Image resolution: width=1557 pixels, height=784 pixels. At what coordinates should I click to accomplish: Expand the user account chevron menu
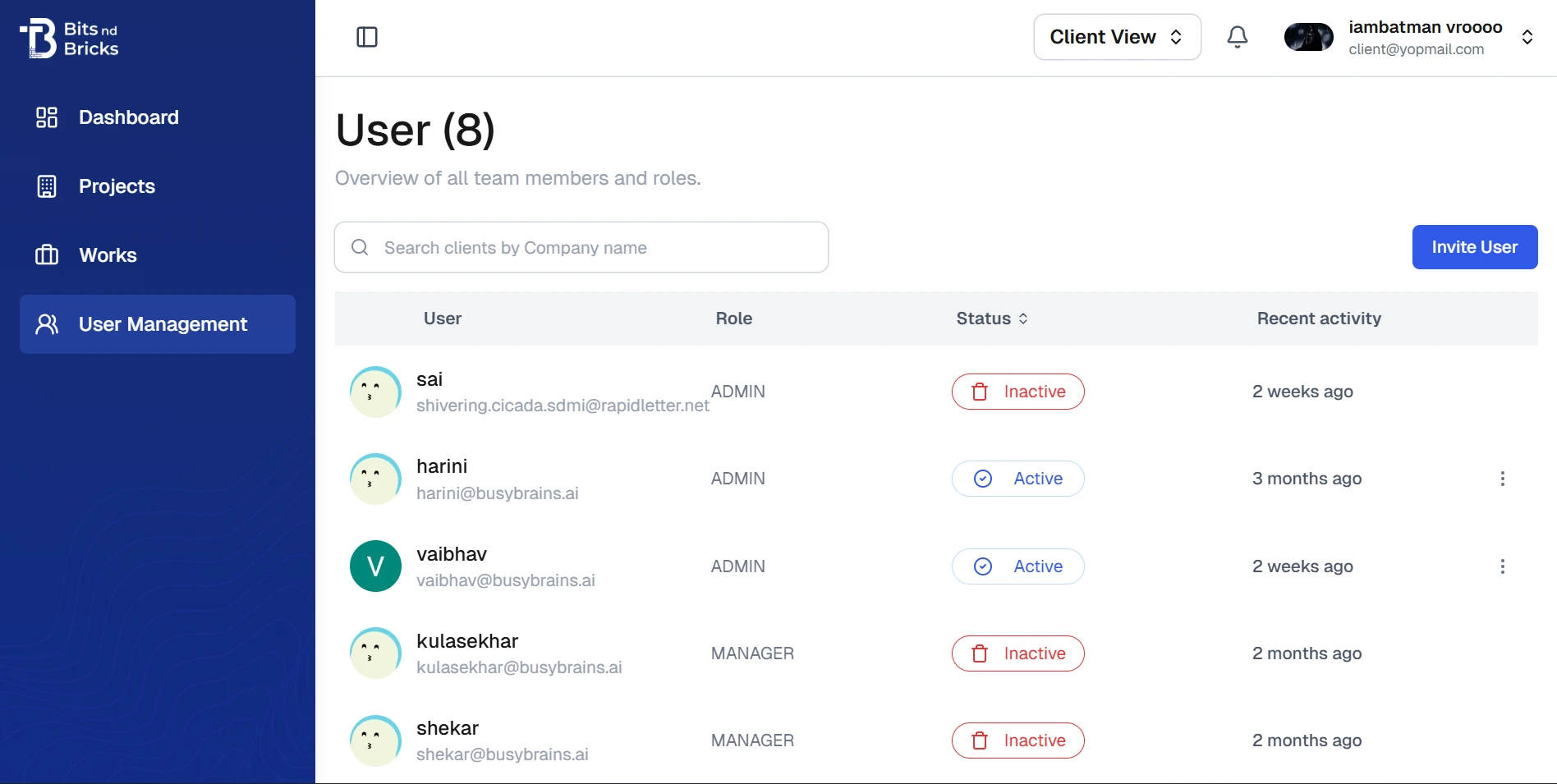tap(1527, 37)
